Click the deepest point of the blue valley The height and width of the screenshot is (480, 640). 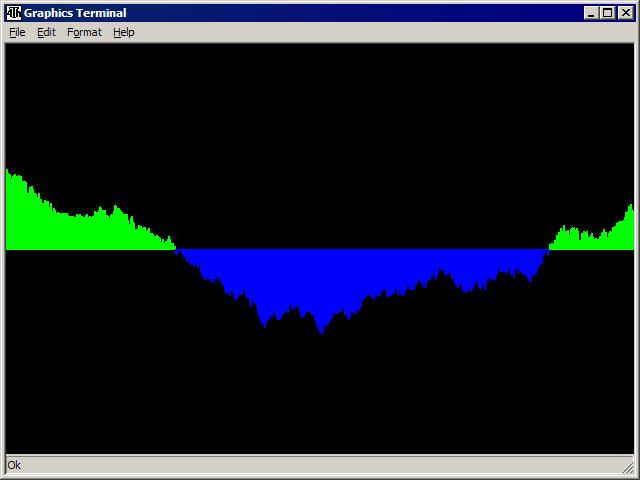click(x=321, y=330)
